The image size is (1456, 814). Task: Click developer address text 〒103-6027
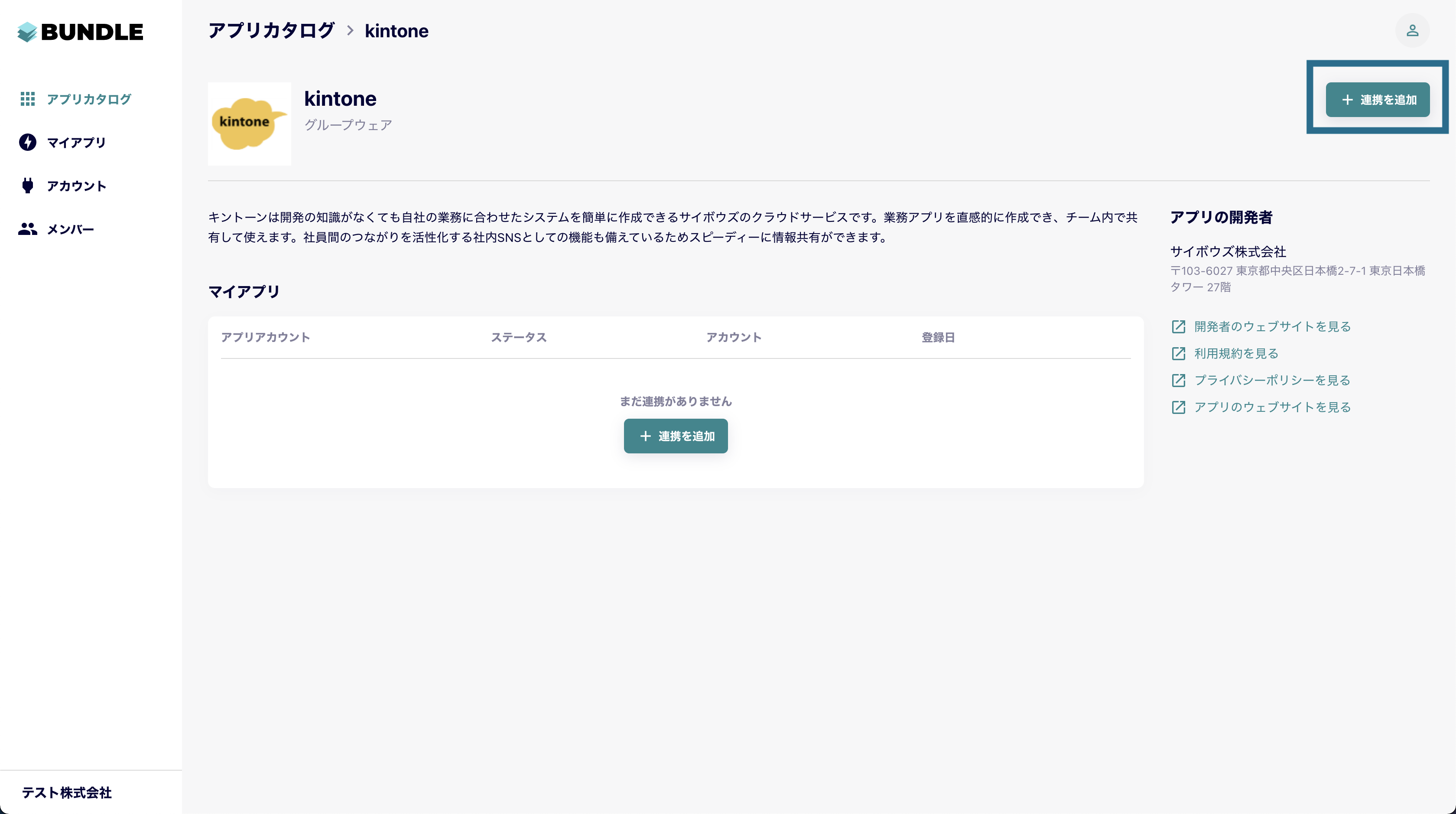(x=1298, y=279)
